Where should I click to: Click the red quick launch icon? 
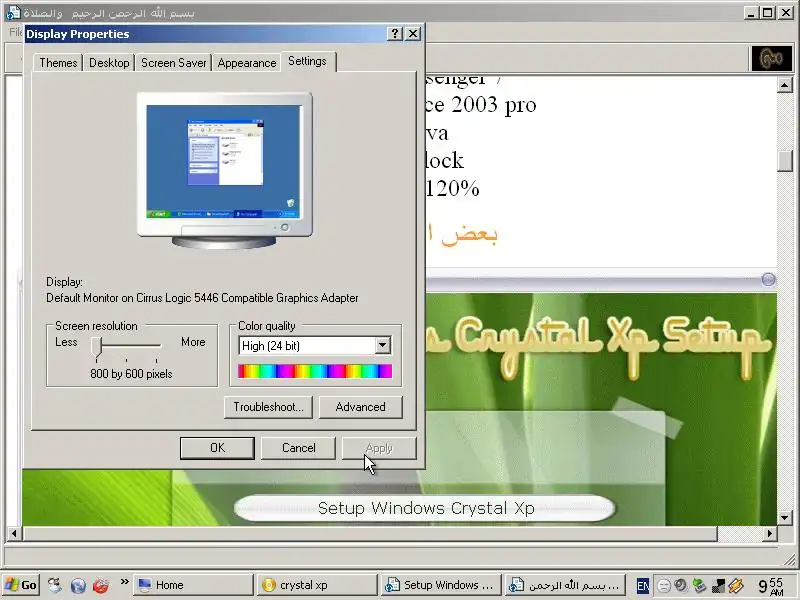pyautogui.click(x=101, y=585)
